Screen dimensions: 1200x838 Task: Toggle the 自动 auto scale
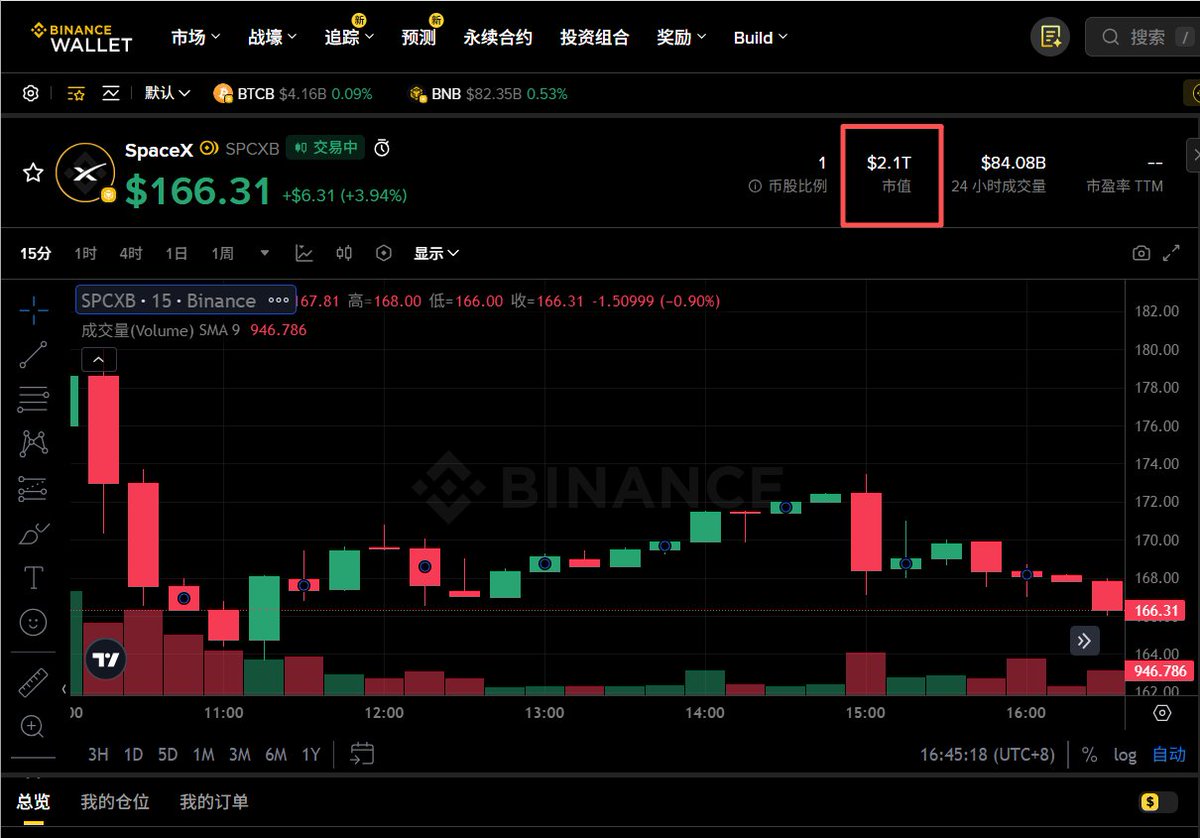click(1169, 755)
